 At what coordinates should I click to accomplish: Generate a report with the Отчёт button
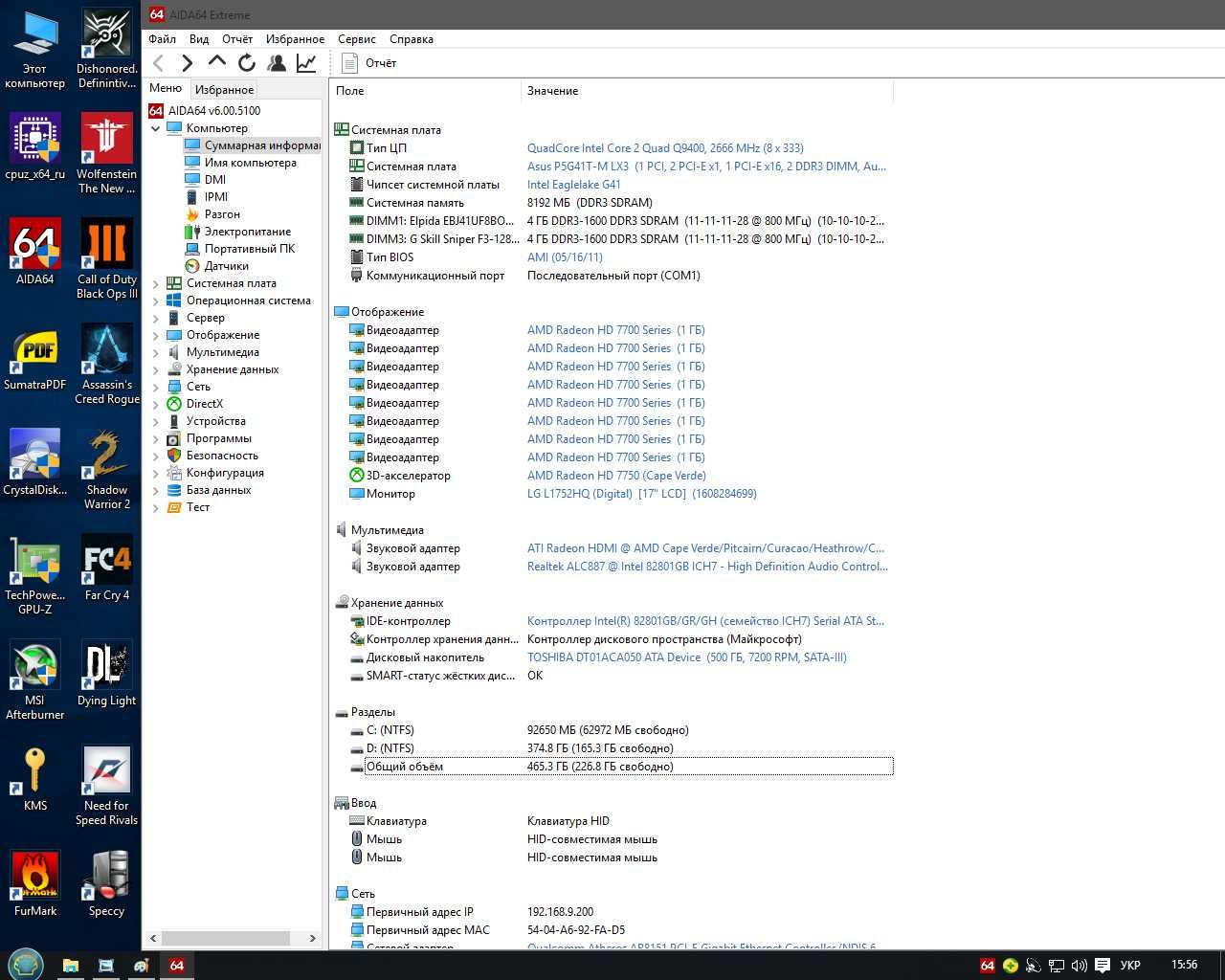[x=369, y=63]
